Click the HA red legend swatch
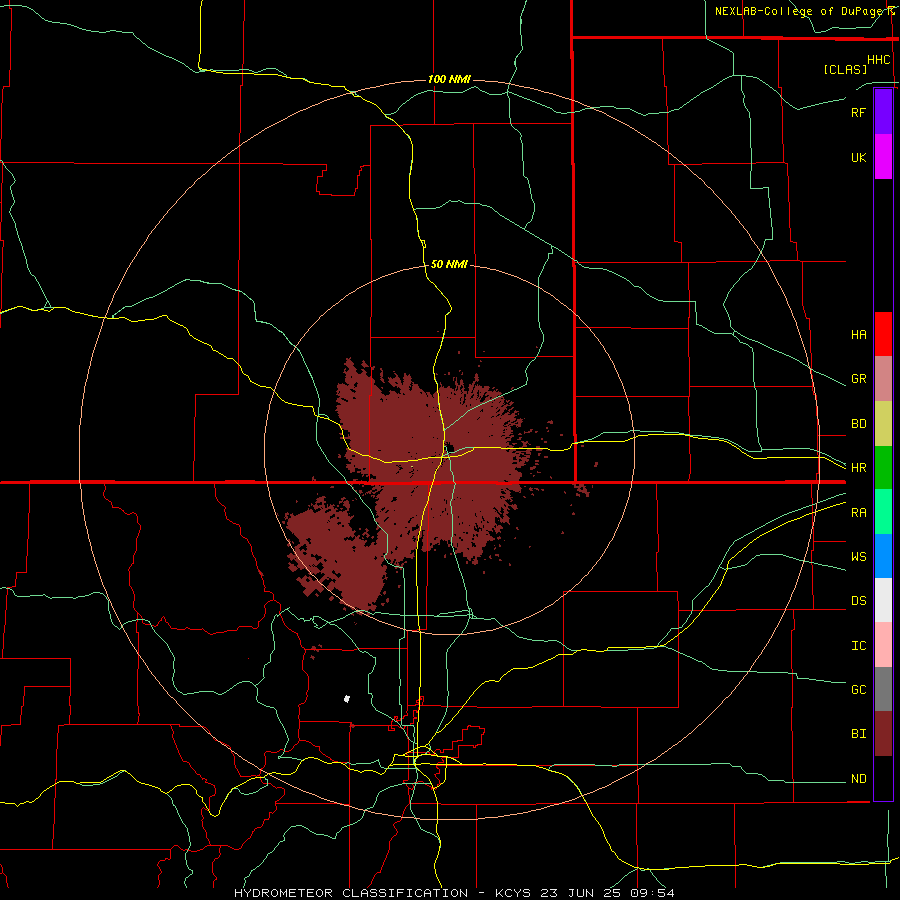Screen dimensions: 900x900 [x=883, y=334]
